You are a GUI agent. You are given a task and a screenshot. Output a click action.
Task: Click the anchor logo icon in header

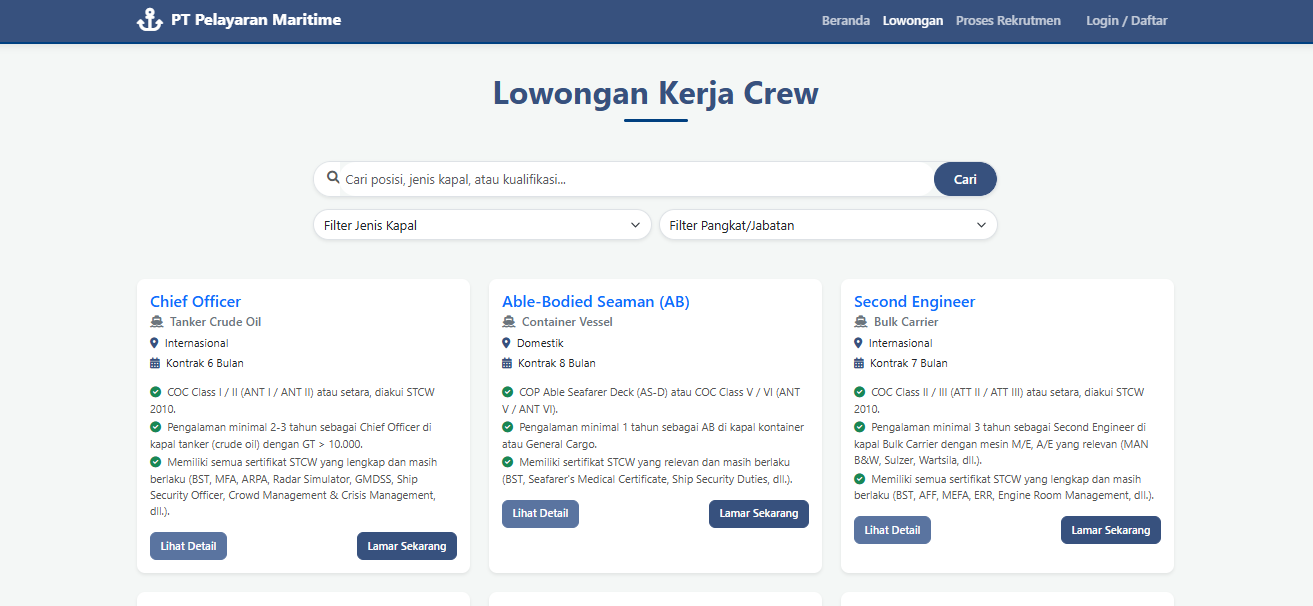(x=149, y=20)
